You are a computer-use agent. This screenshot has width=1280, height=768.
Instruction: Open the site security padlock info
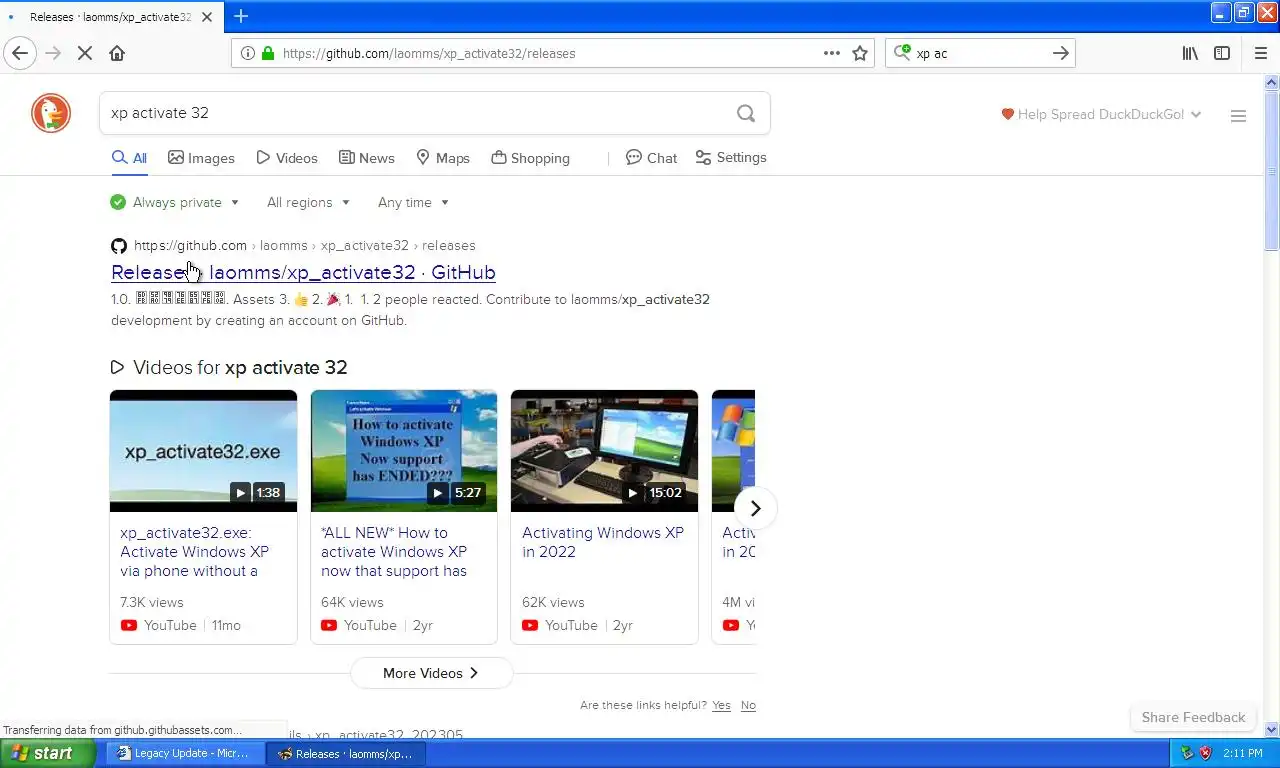268,53
